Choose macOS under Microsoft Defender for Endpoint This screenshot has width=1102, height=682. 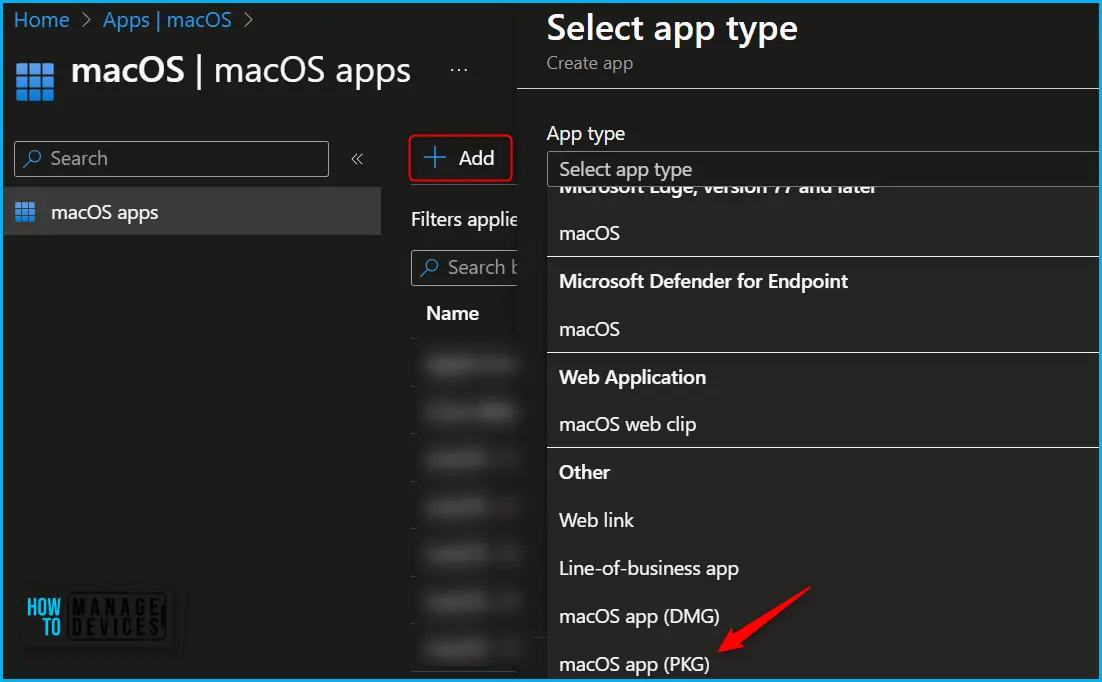(822, 329)
